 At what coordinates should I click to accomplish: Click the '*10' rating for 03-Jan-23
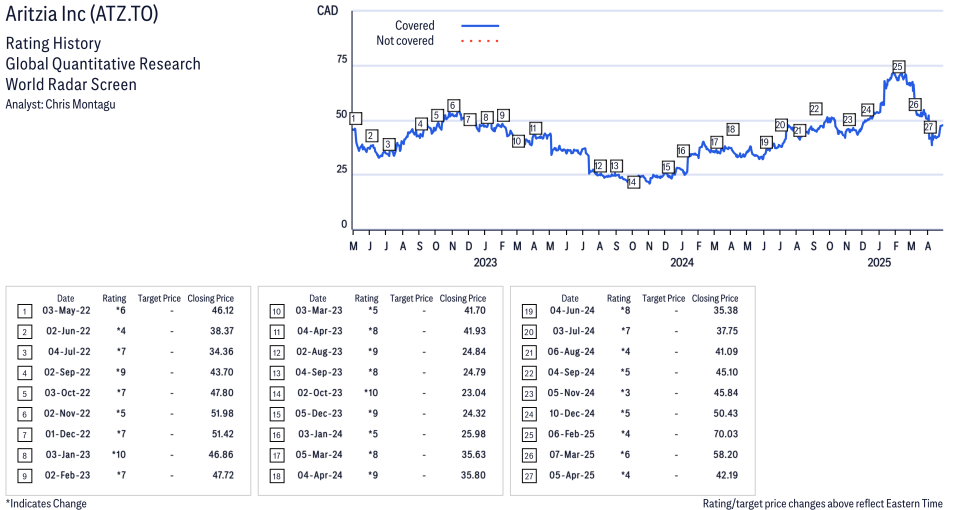[119, 455]
